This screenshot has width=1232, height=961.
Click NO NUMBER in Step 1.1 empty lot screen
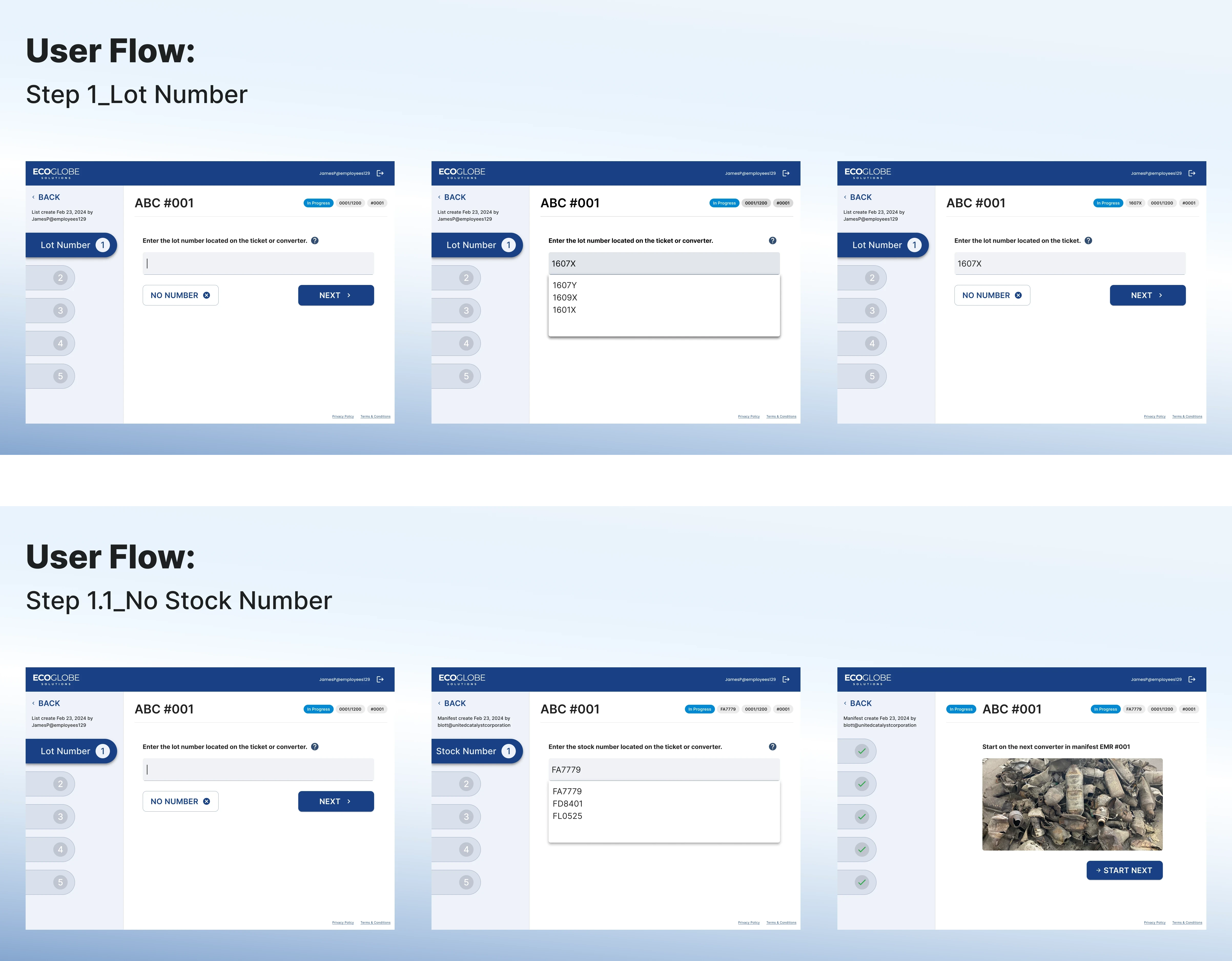(x=180, y=801)
